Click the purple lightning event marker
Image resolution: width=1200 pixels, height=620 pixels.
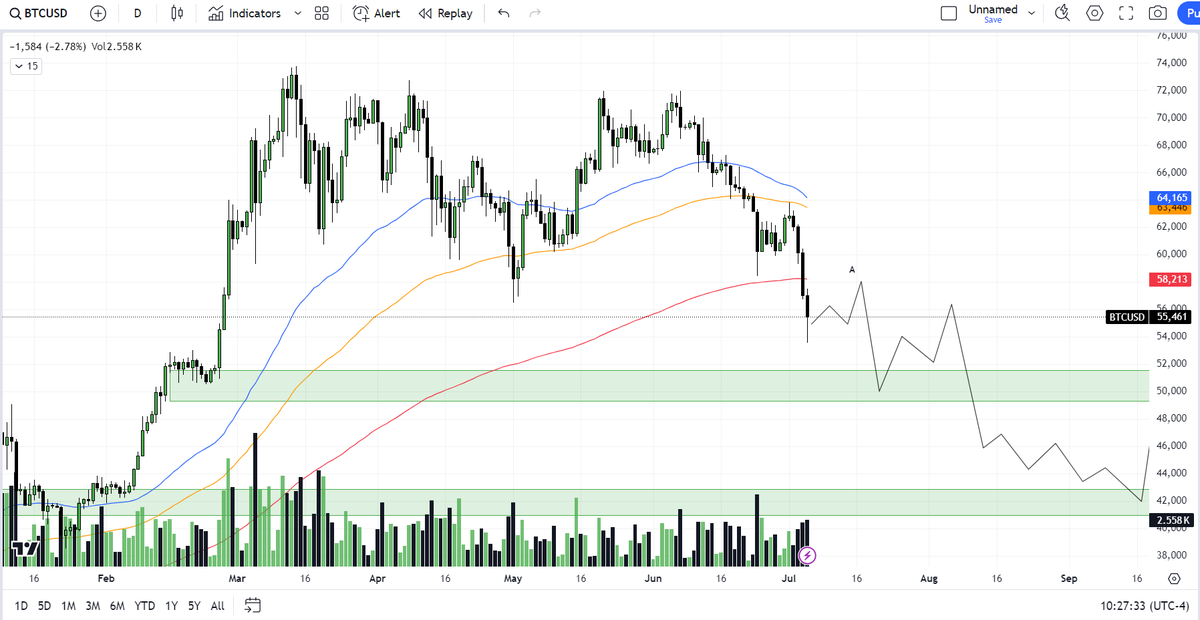[x=808, y=554]
